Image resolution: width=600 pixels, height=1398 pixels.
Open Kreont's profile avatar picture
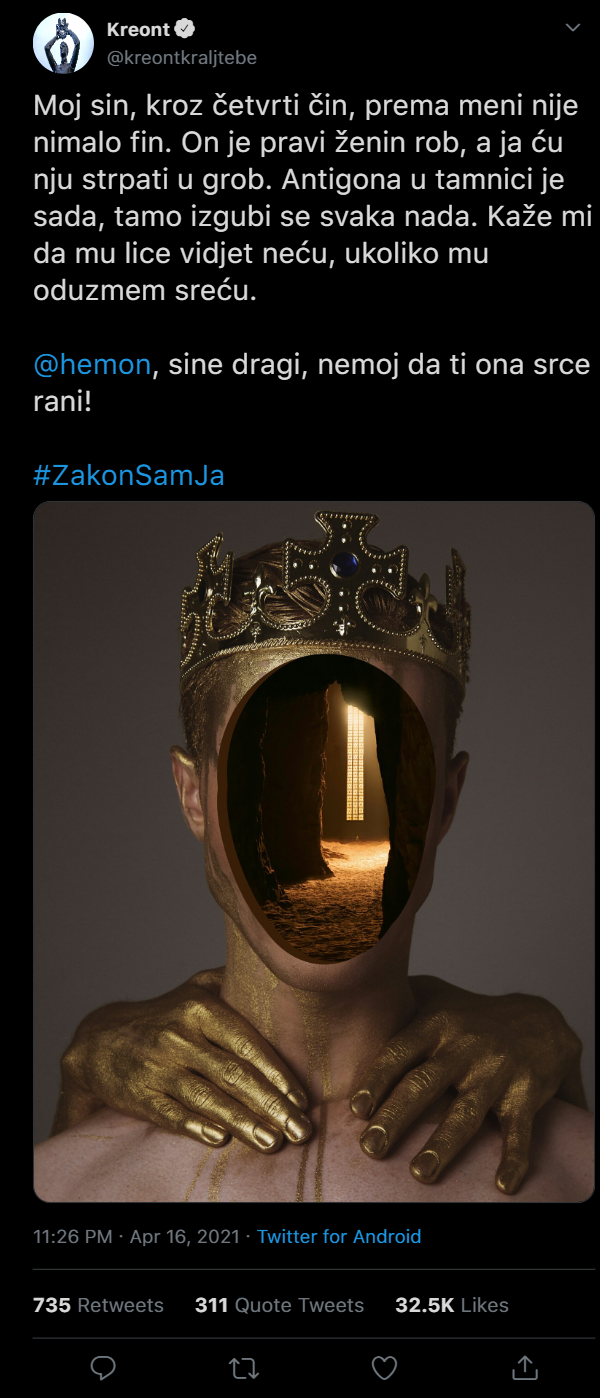pos(64,44)
